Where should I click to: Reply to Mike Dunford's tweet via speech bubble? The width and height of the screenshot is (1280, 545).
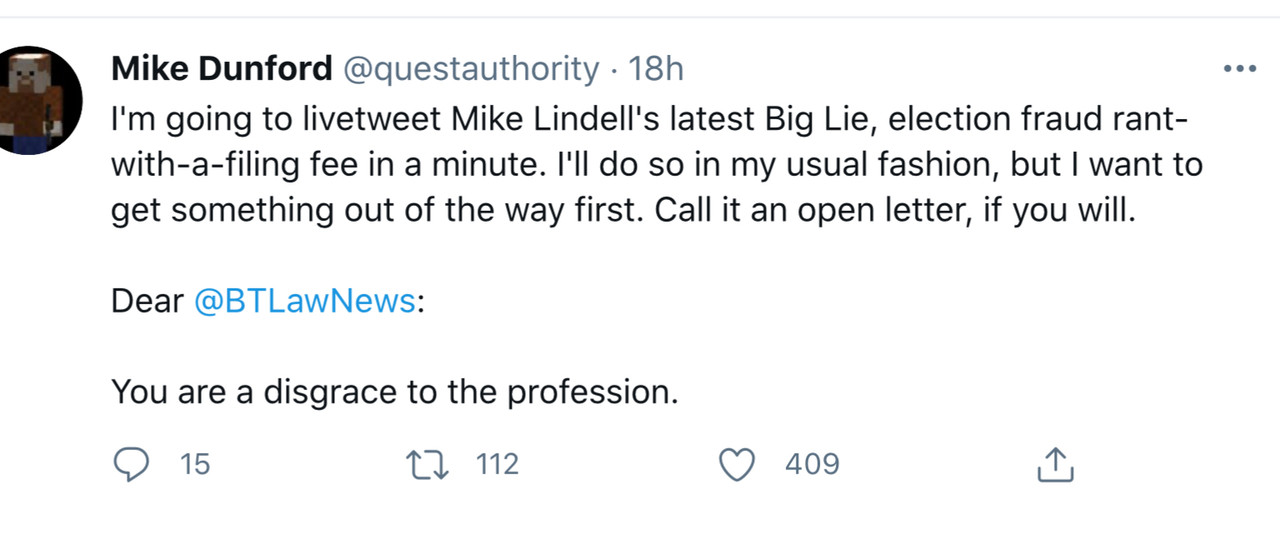click(130, 464)
